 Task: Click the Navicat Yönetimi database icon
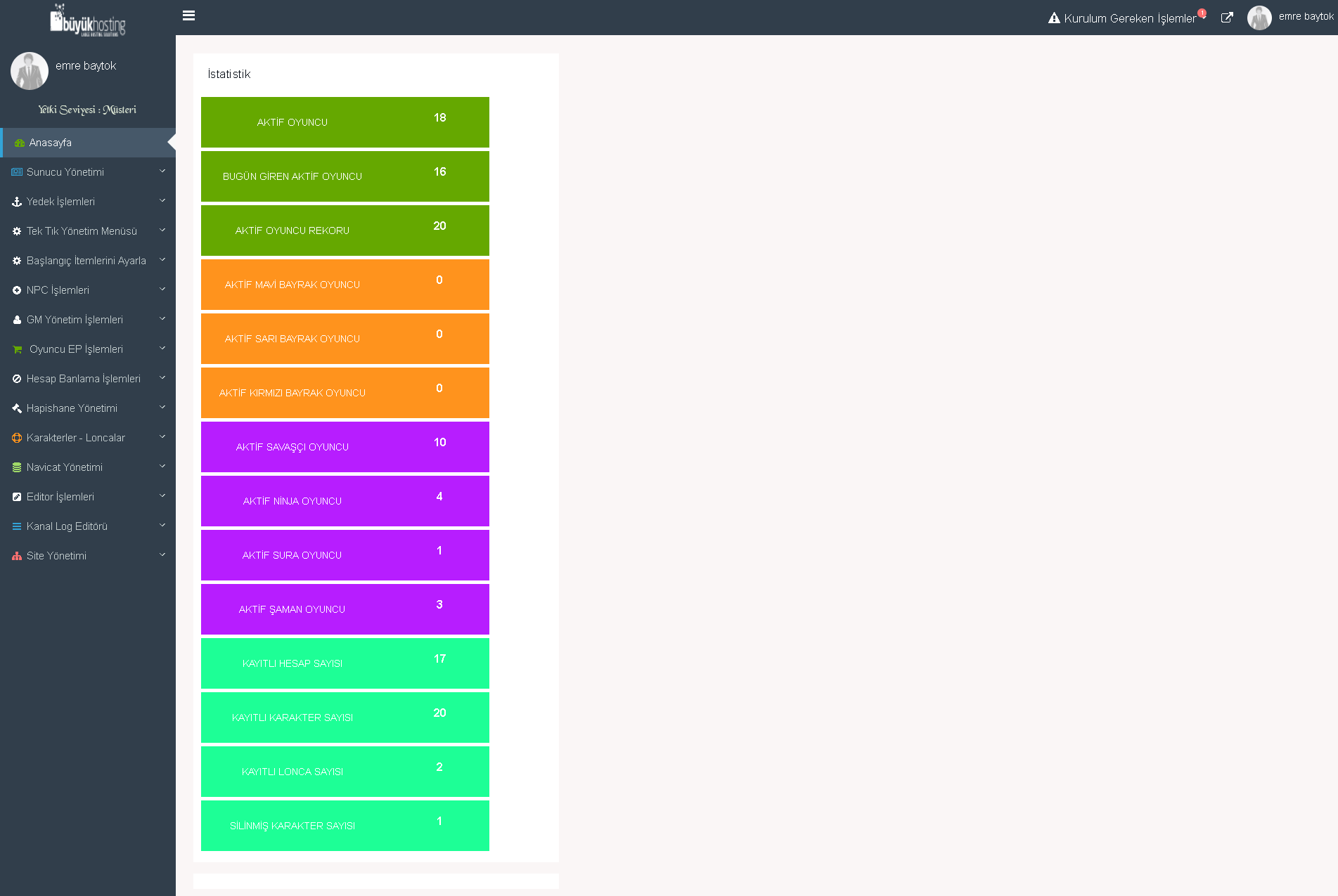[x=17, y=467]
